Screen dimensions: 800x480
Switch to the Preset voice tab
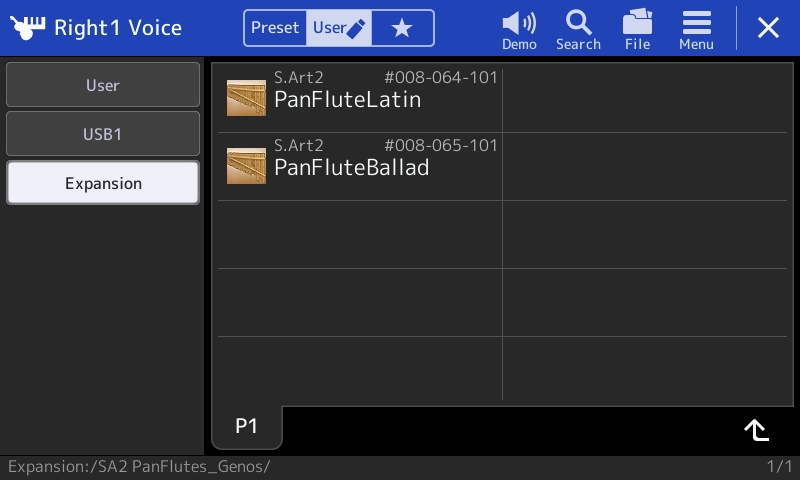pyautogui.click(x=275, y=28)
